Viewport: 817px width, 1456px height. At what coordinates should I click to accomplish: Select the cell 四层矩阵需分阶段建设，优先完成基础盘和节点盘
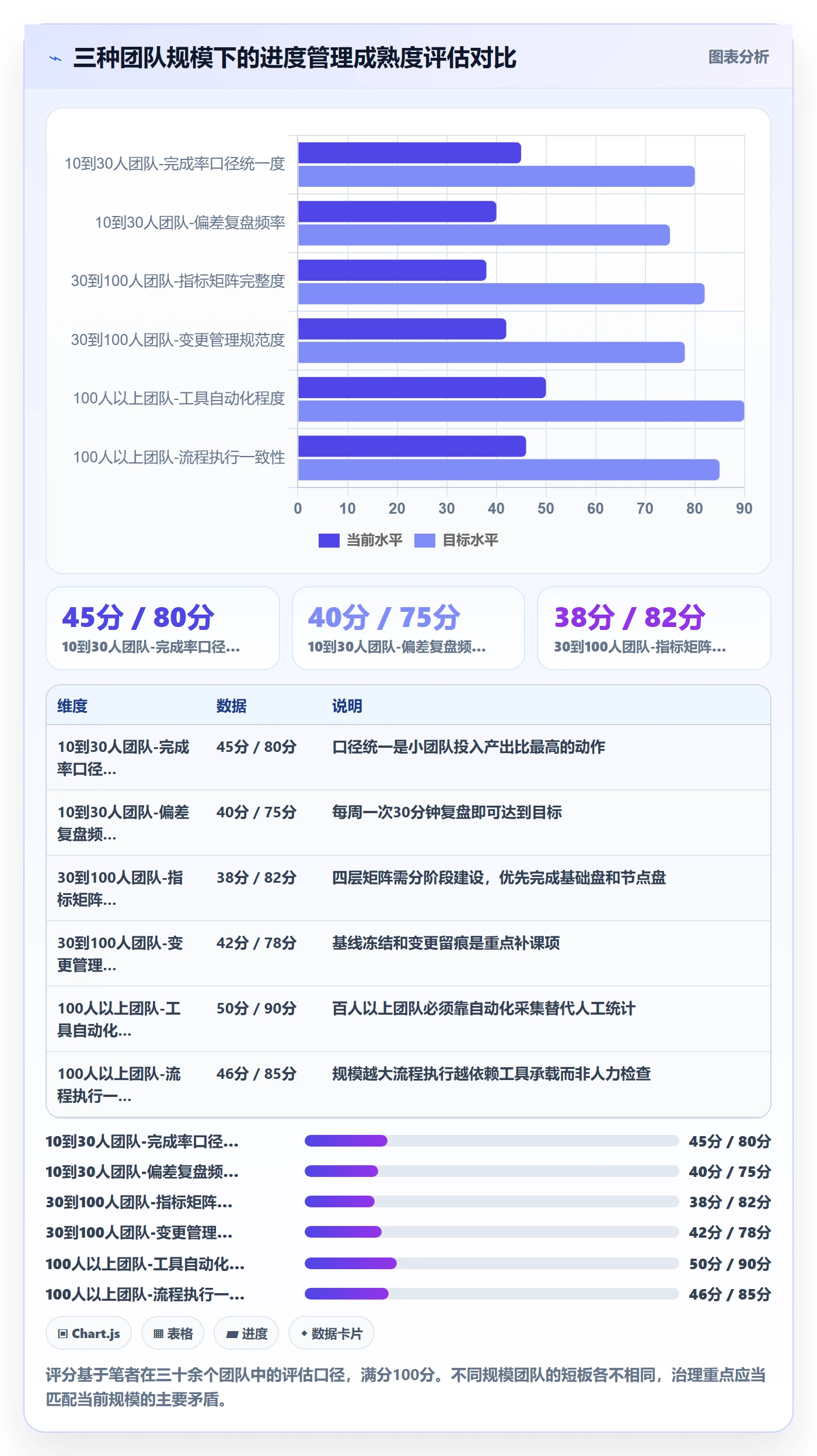tap(499, 877)
